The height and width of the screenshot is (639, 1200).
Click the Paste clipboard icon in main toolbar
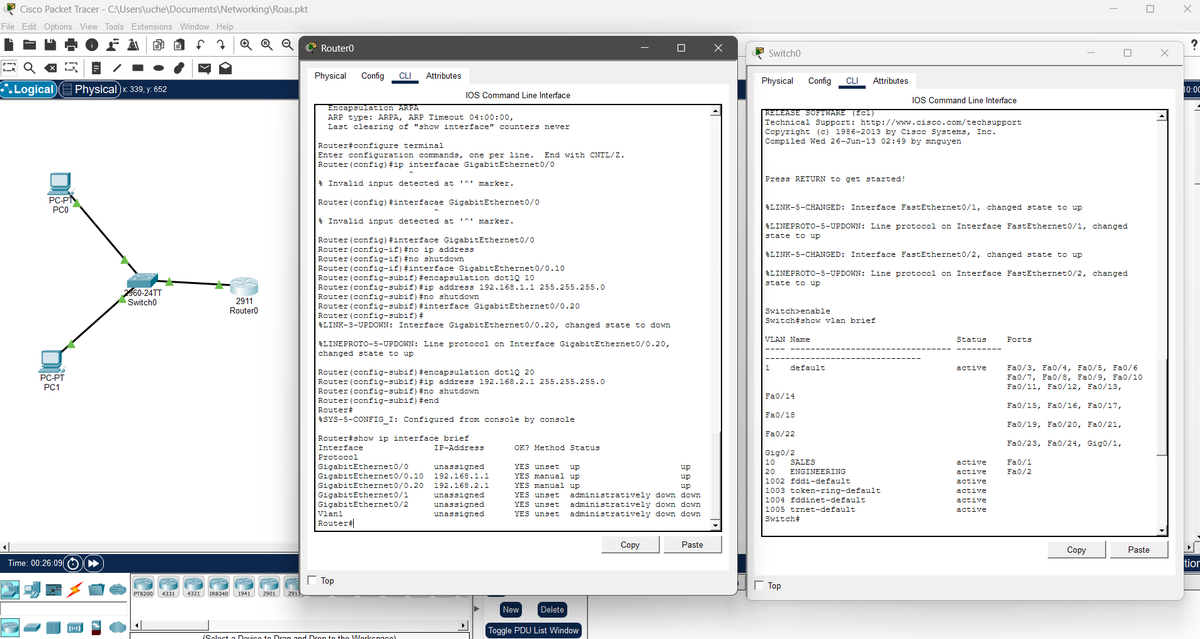coord(179,44)
